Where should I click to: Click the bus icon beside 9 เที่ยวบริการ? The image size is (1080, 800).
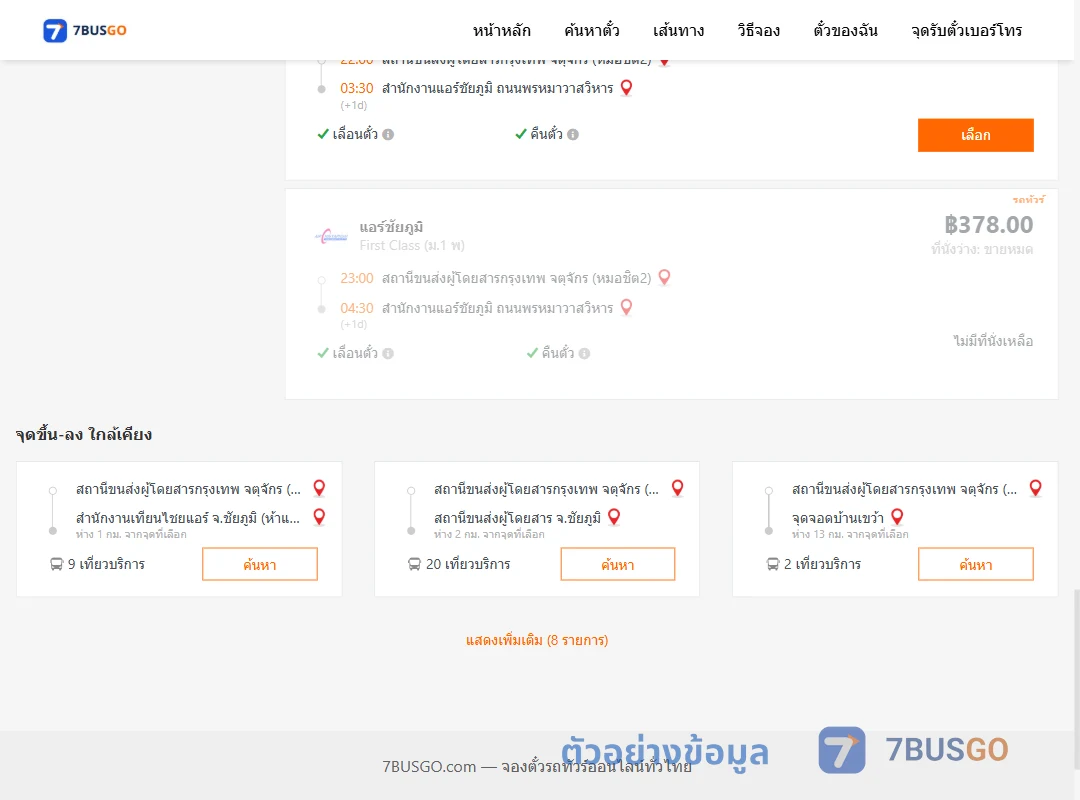coord(56,564)
